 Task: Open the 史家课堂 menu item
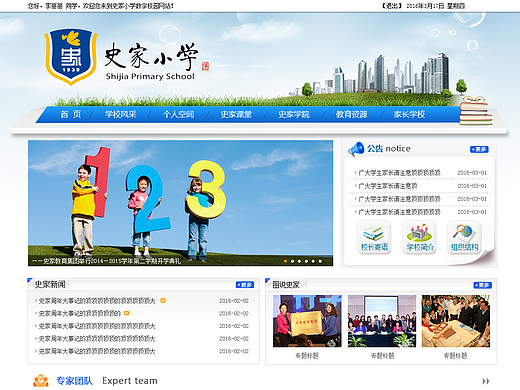click(236, 114)
